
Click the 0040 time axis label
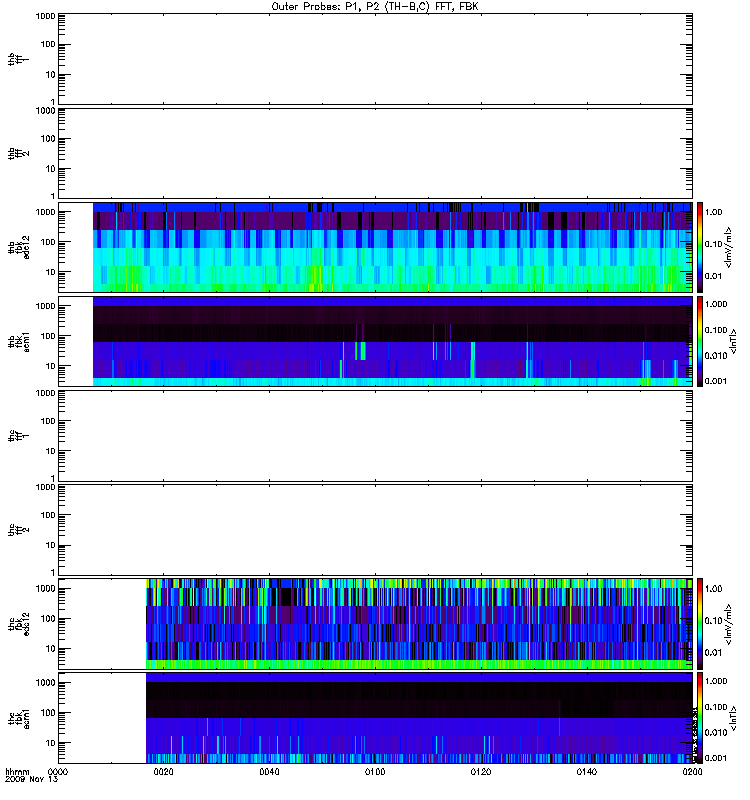click(269, 772)
